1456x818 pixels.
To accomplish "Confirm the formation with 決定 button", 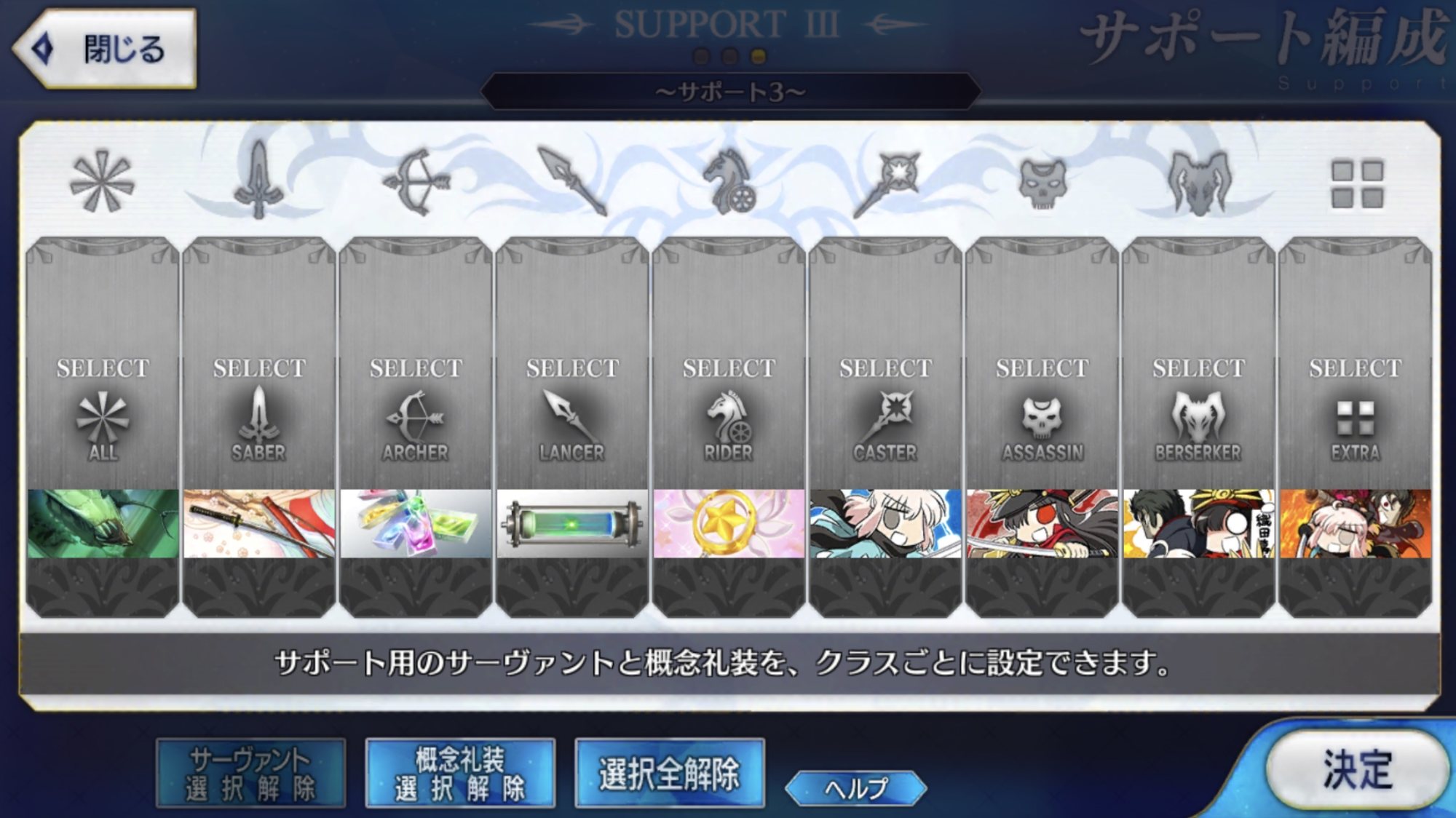I will [x=1357, y=769].
